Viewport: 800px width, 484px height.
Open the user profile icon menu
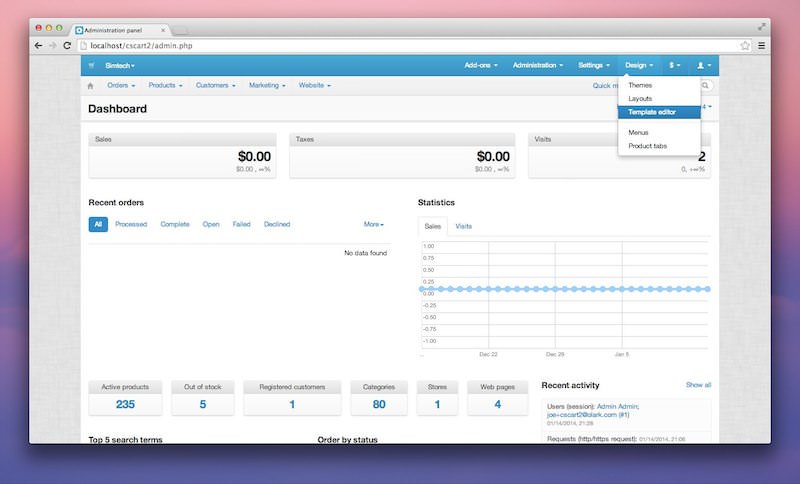coord(704,65)
